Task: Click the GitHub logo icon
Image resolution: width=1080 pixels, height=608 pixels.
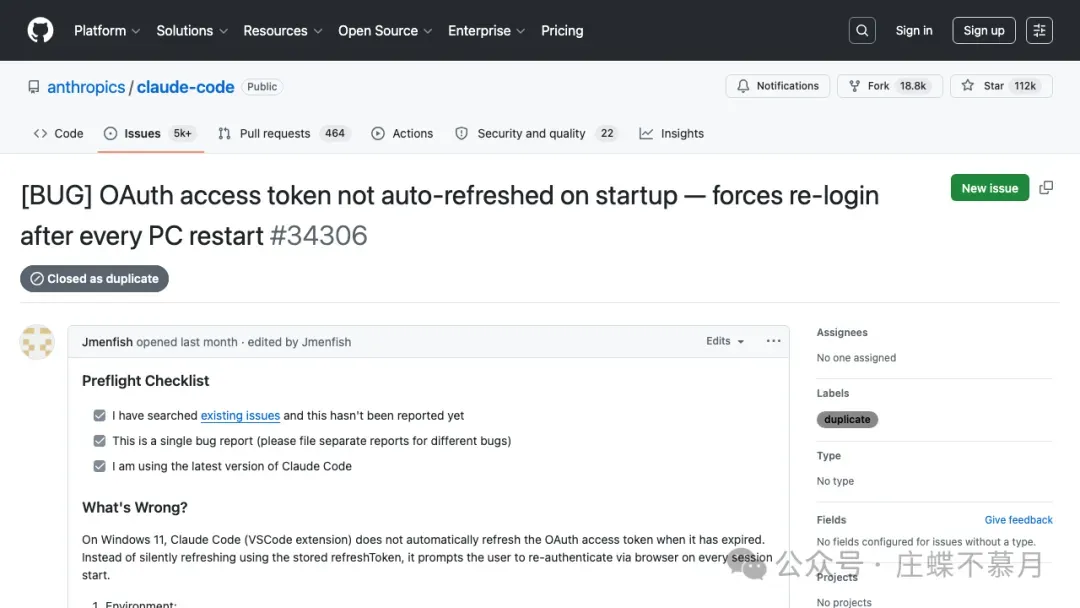Action: tap(40, 30)
